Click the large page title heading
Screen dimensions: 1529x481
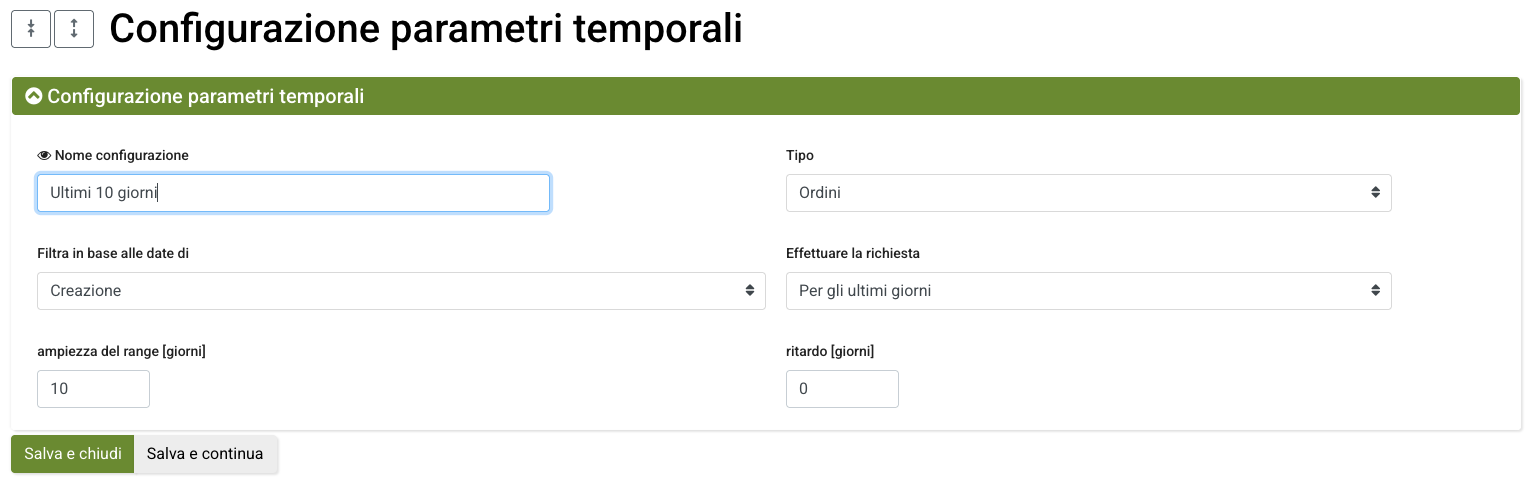[x=425, y=29]
